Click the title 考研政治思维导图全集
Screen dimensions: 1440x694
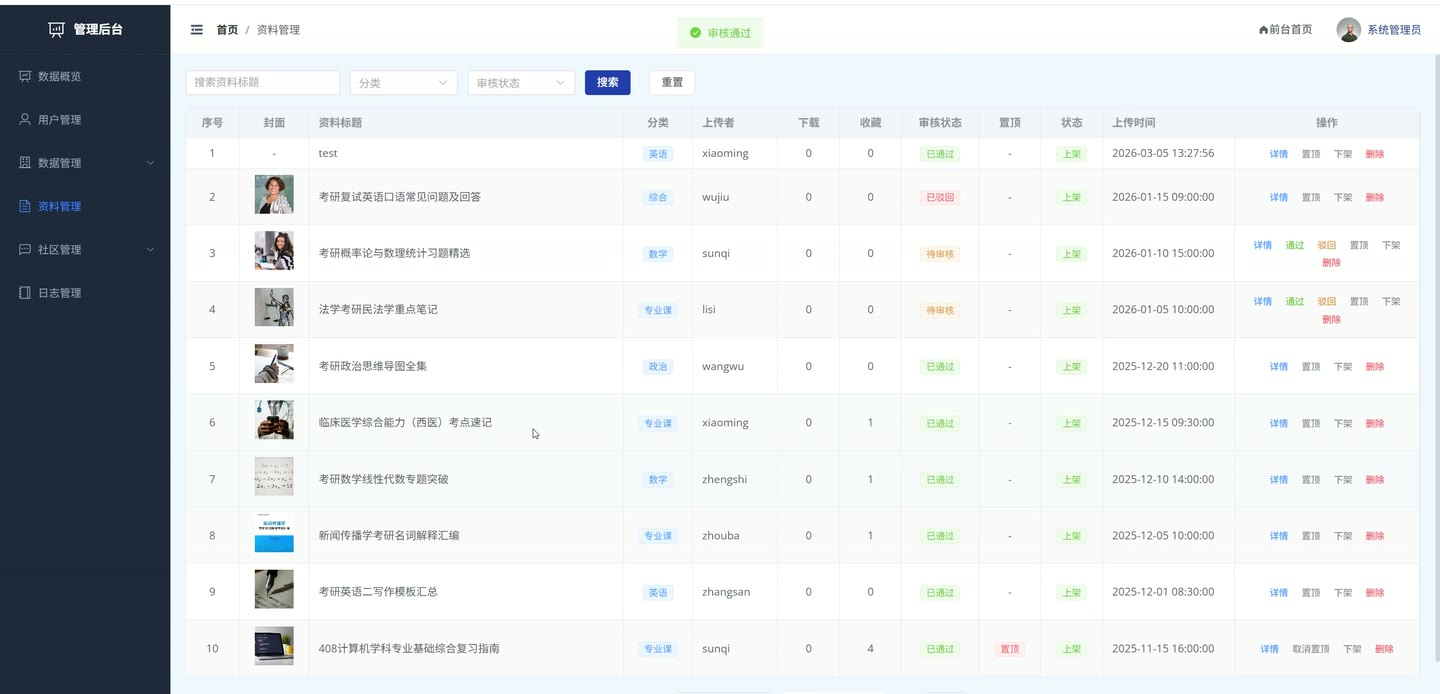coord(372,366)
